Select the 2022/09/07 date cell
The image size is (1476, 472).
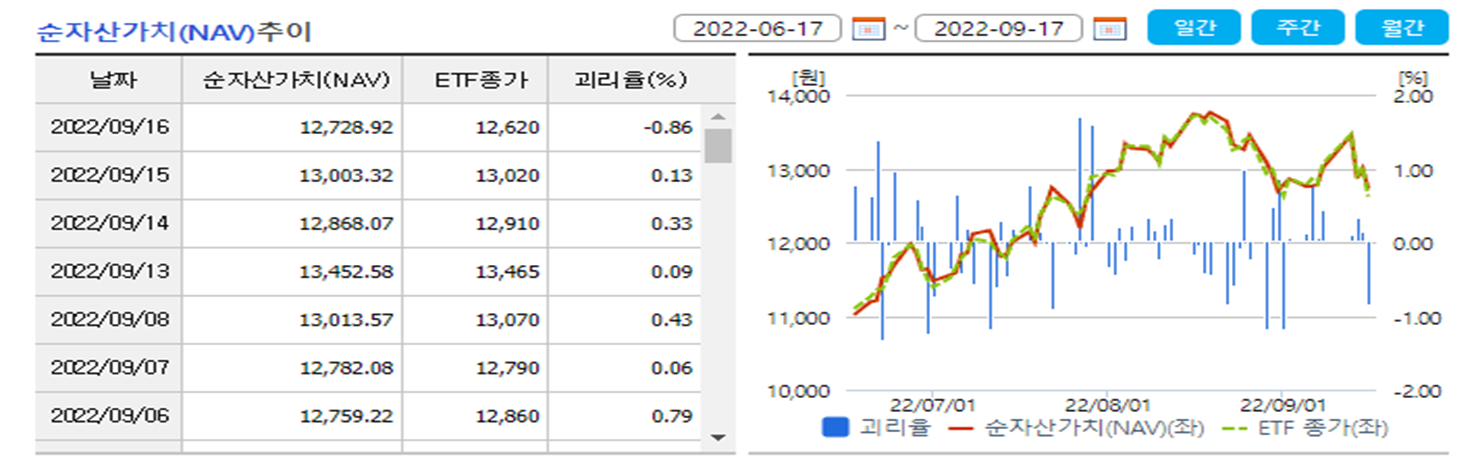[110, 368]
